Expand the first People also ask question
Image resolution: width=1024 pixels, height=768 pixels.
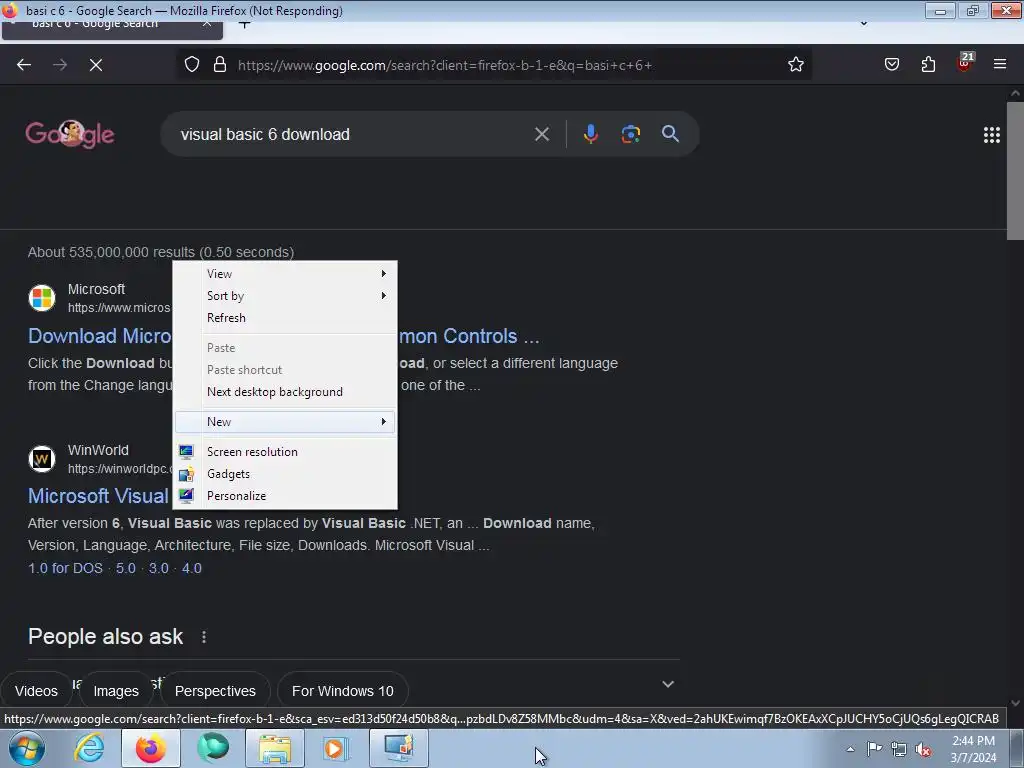click(667, 684)
